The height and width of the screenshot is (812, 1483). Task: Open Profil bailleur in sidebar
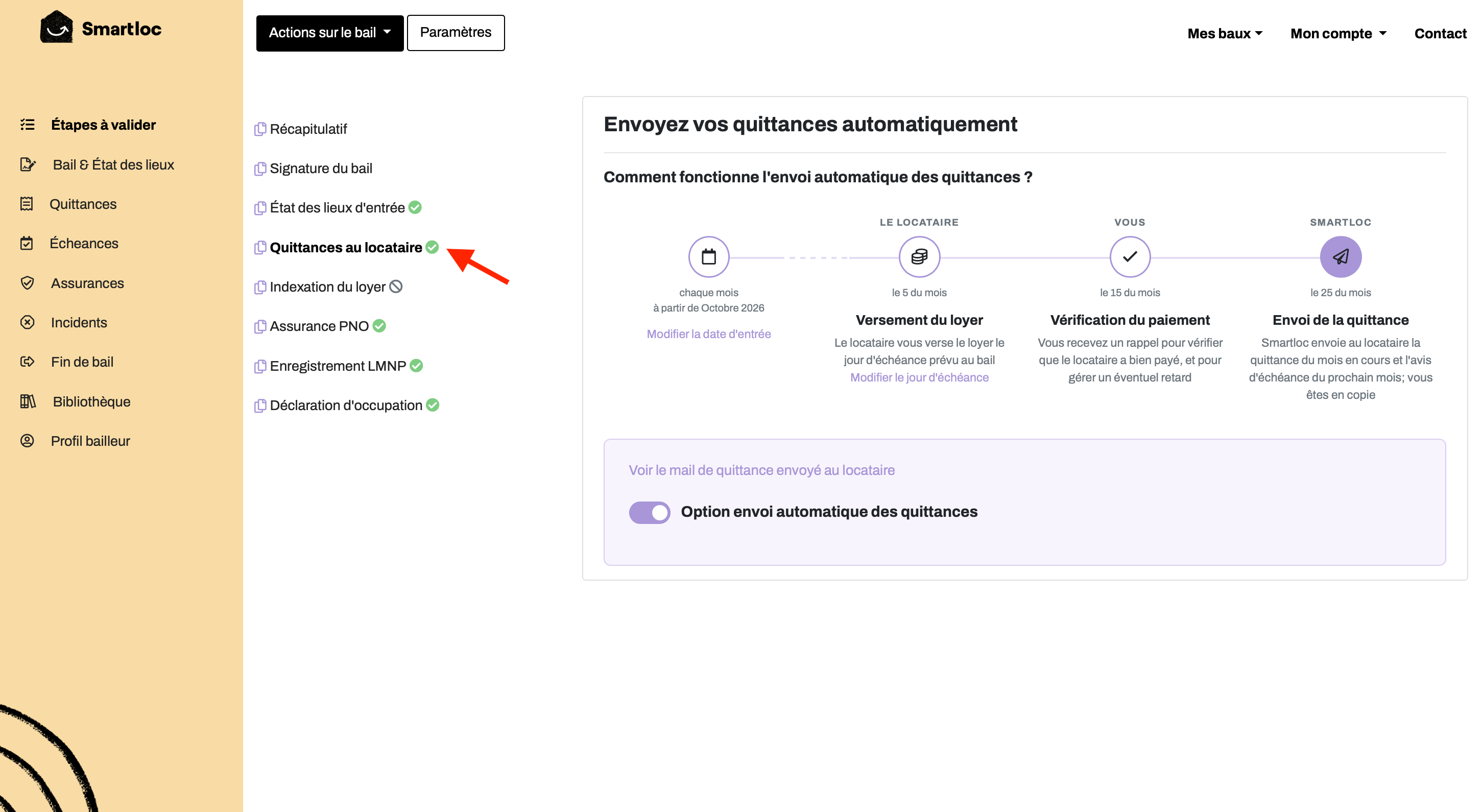point(90,441)
